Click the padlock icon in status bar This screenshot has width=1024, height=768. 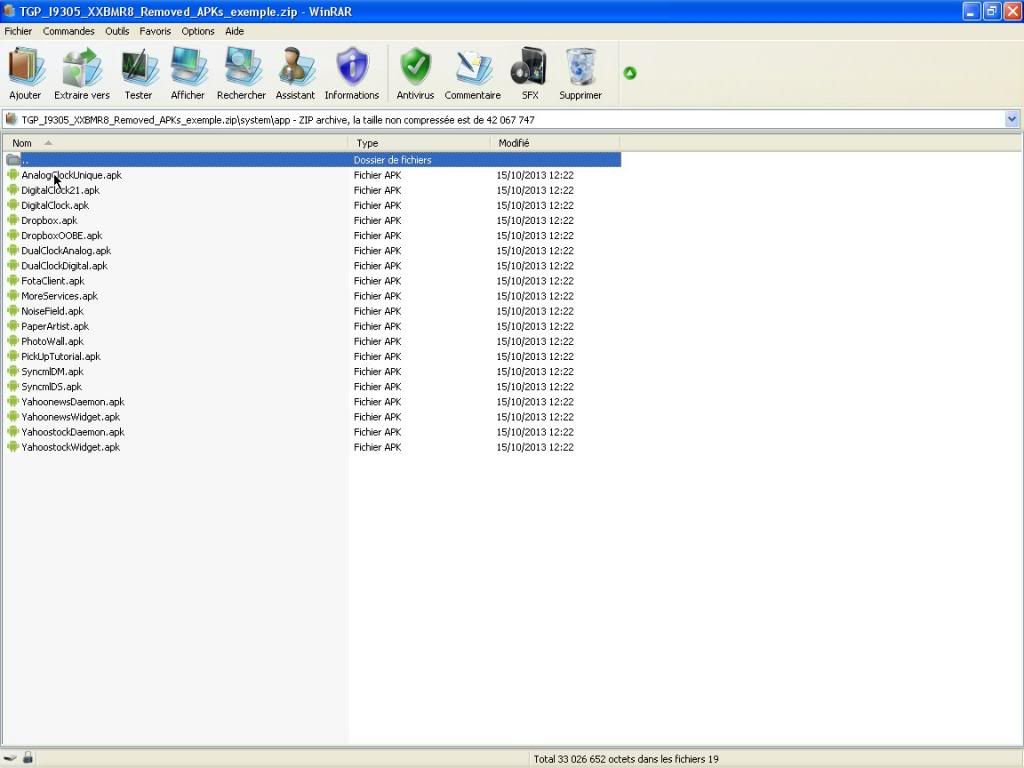point(27,757)
